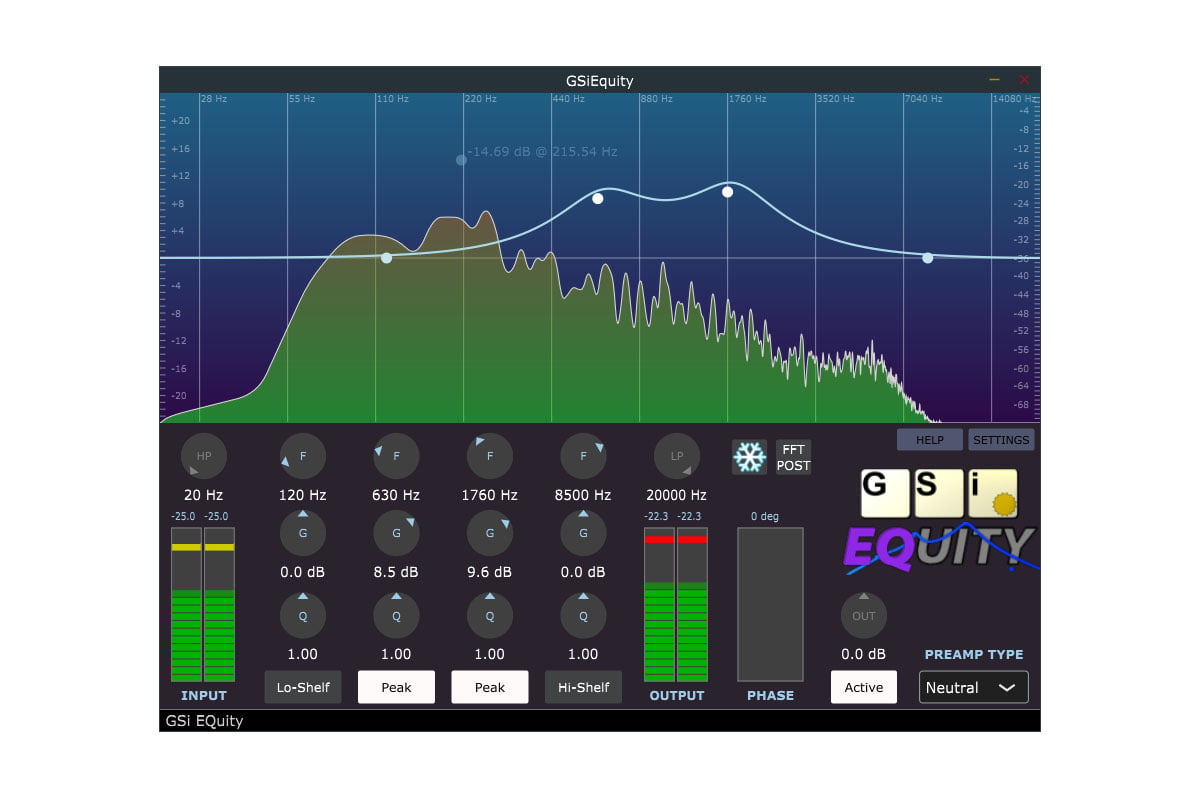1200x800 pixels.
Task: Click the PHASE display box
Action: (770, 605)
